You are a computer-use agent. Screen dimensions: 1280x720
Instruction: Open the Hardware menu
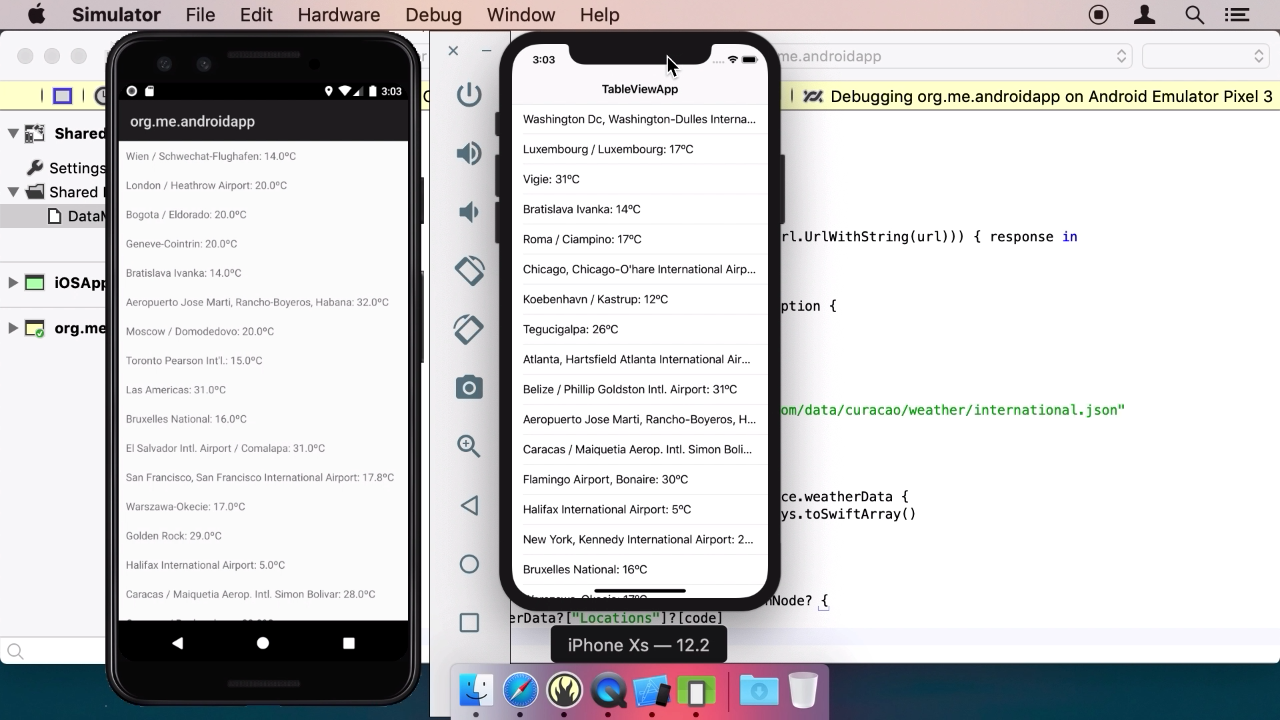coord(339,15)
